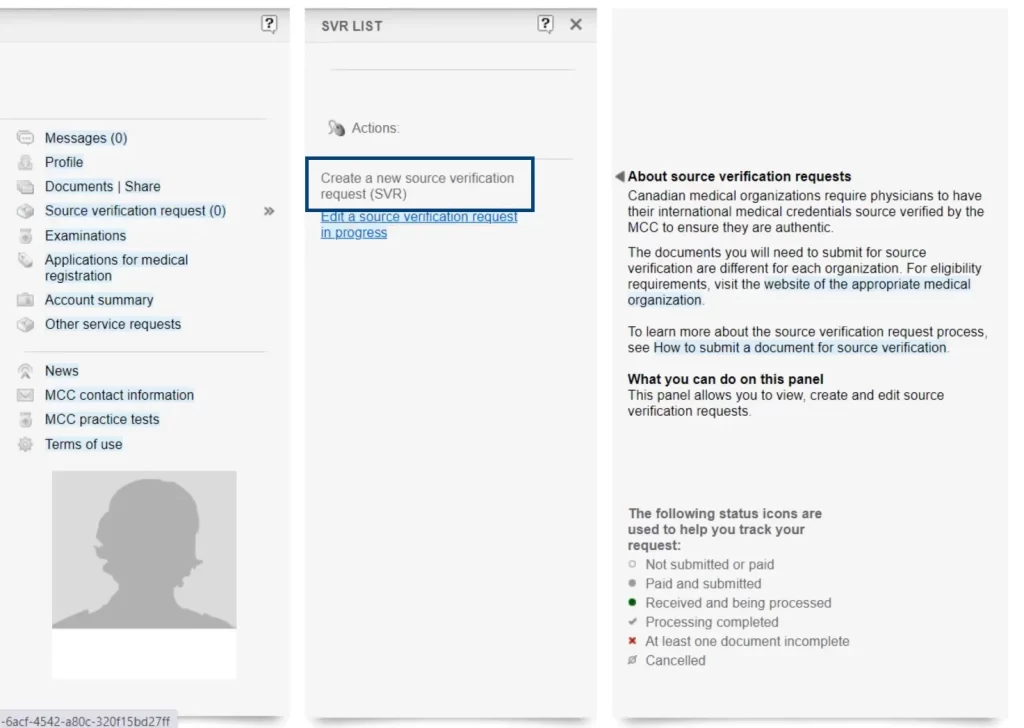Image resolution: width=1024 pixels, height=728 pixels.
Task: Click Create a new source verification request
Action: (417, 185)
